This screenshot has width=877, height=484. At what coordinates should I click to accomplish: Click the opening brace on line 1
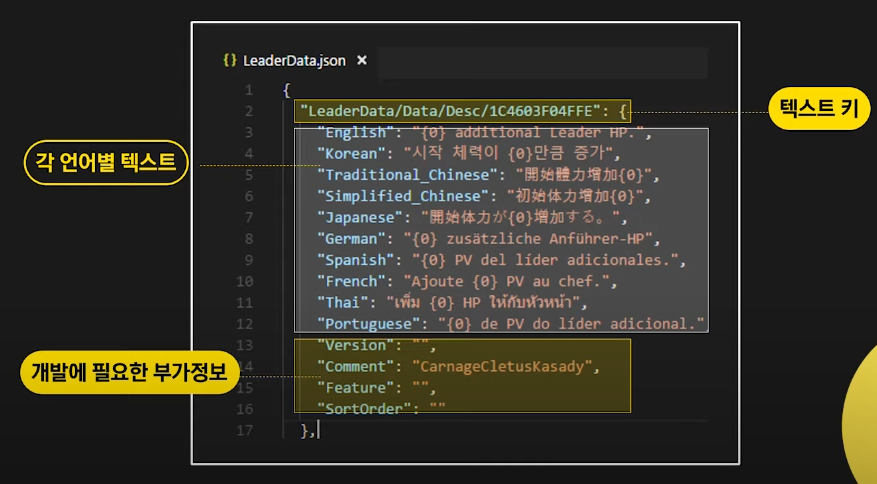(286, 90)
